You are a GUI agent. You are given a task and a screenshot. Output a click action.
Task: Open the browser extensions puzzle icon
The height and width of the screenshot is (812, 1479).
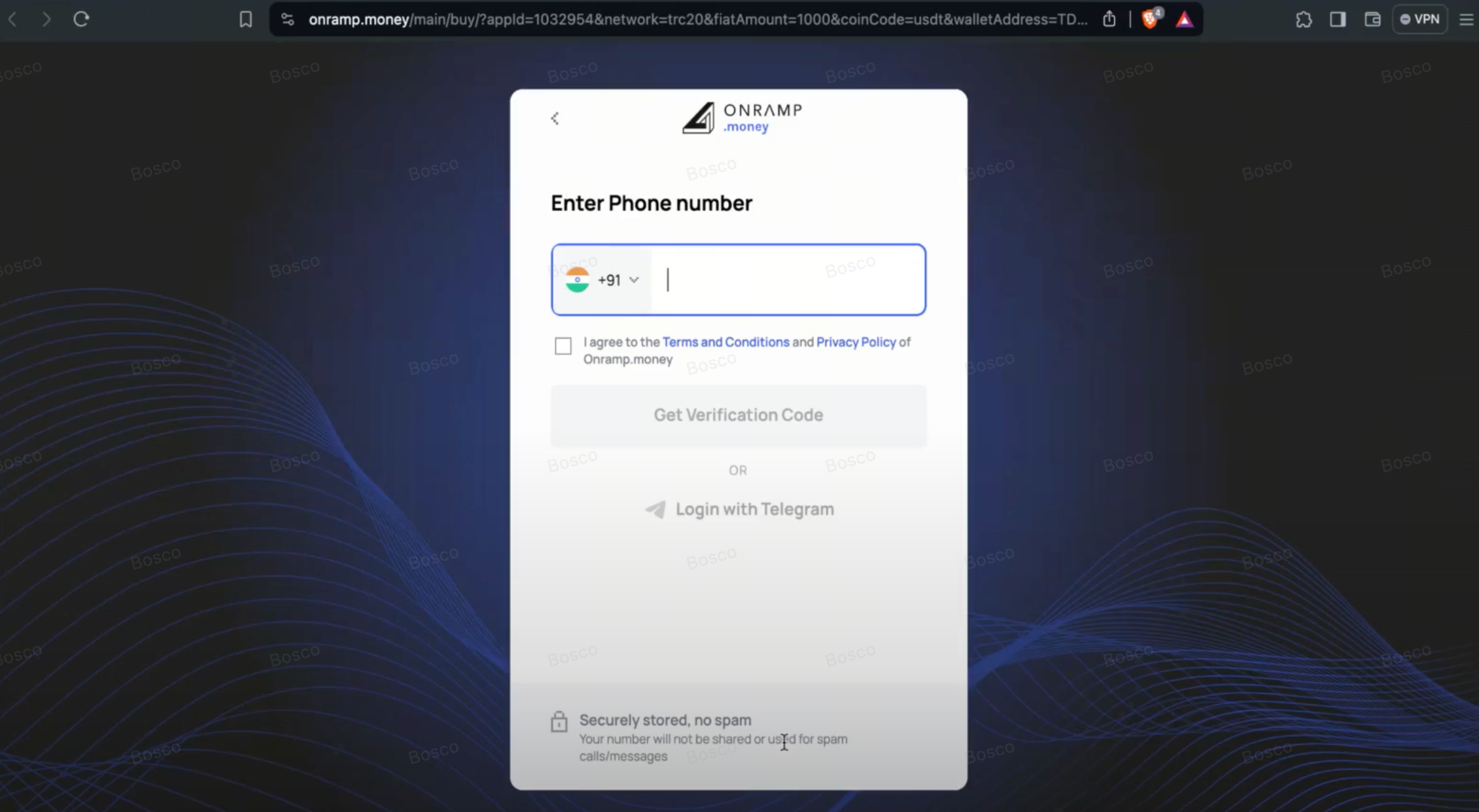(x=1303, y=20)
